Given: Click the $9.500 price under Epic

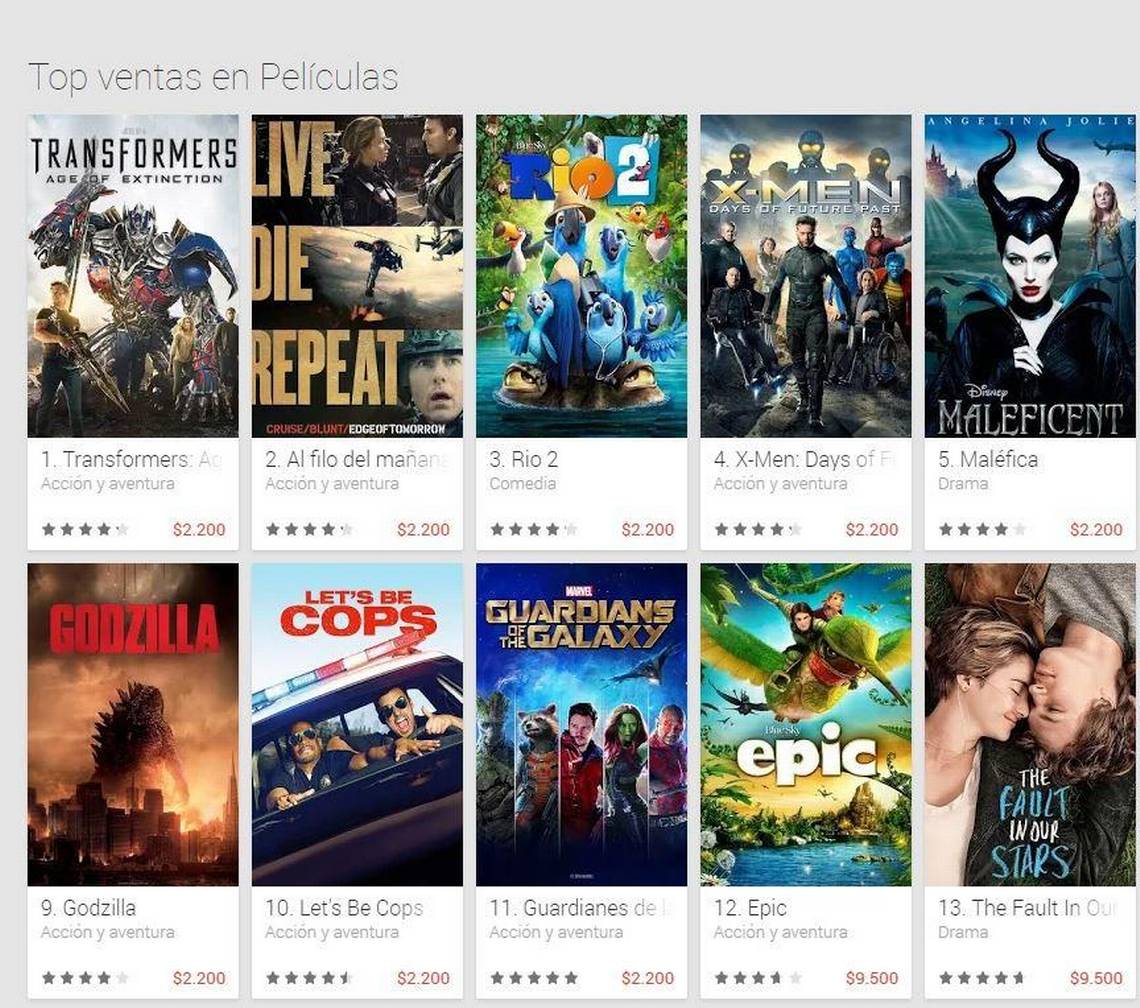Looking at the screenshot, I should tap(872, 978).
